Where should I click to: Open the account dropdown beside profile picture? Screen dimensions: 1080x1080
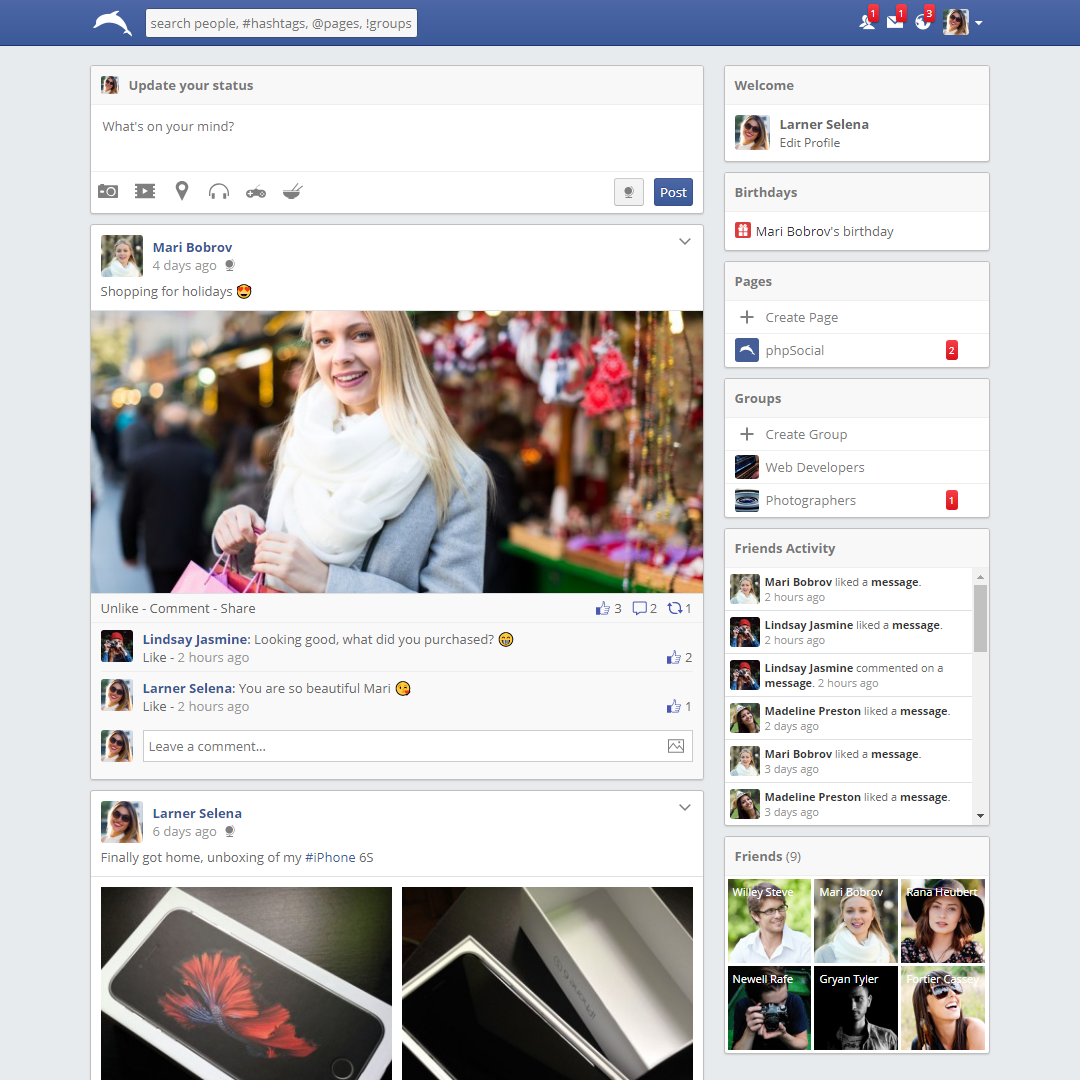(978, 22)
